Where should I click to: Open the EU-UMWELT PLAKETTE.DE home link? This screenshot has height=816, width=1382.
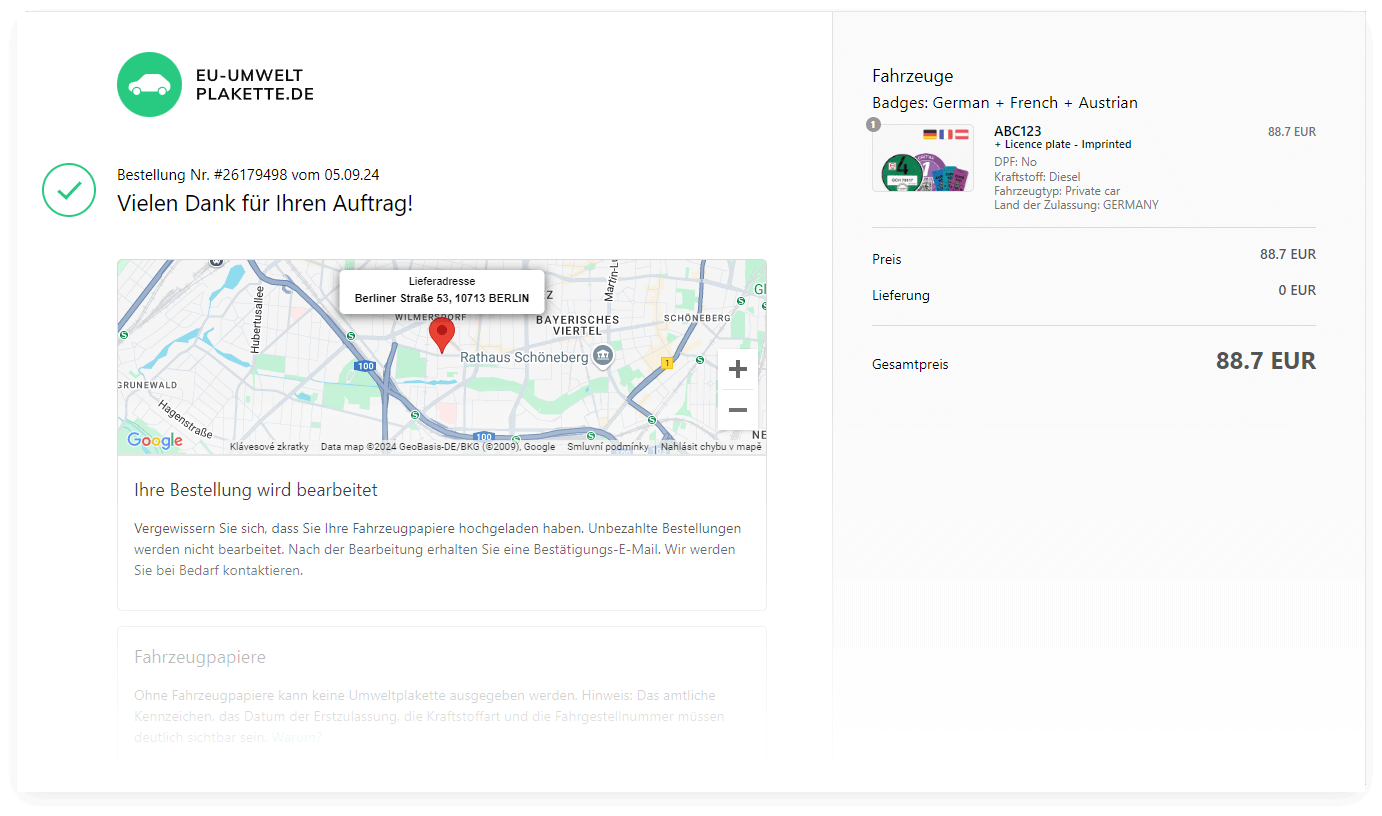click(254, 85)
